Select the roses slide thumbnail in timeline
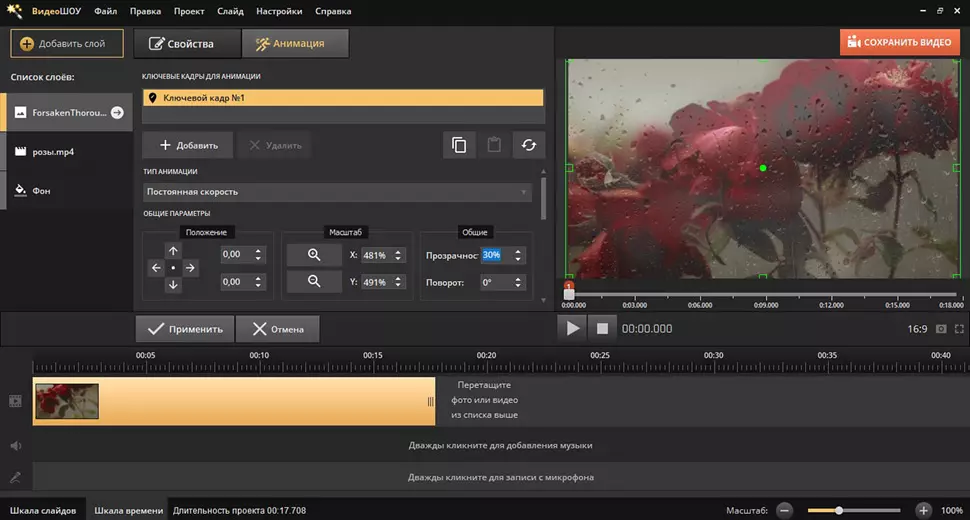The width and height of the screenshot is (970, 520). 67,401
